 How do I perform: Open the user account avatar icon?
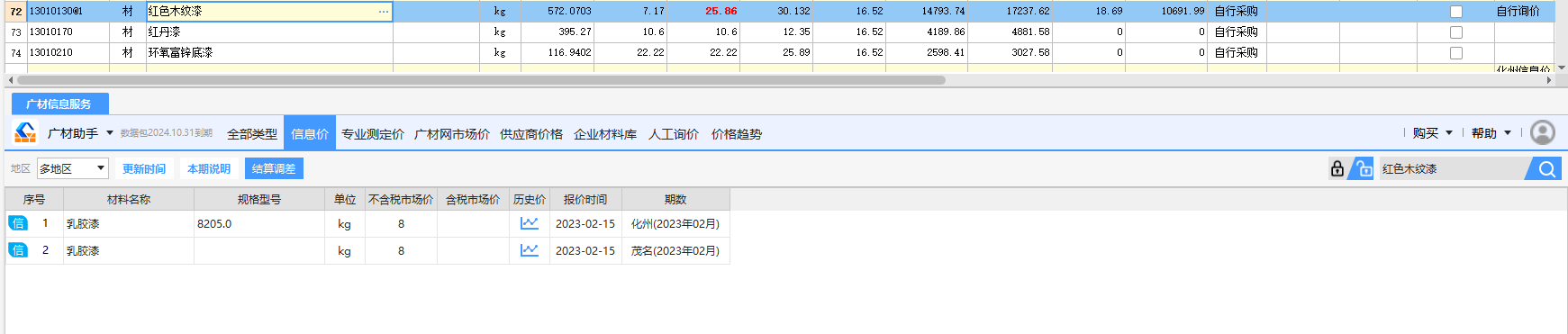coord(1543,132)
